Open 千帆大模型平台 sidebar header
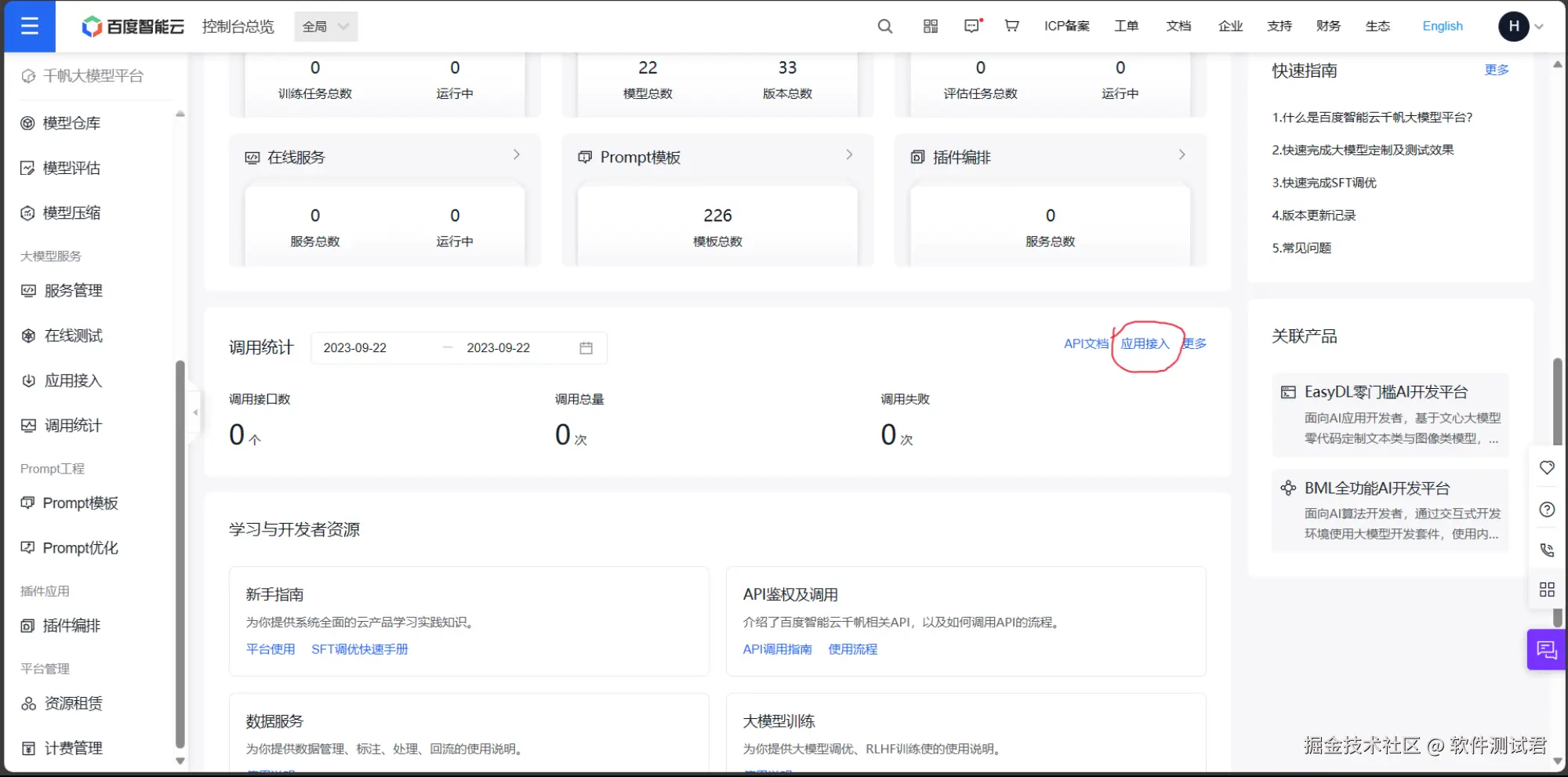The image size is (1568, 777). pyautogui.click(x=82, y=76)
